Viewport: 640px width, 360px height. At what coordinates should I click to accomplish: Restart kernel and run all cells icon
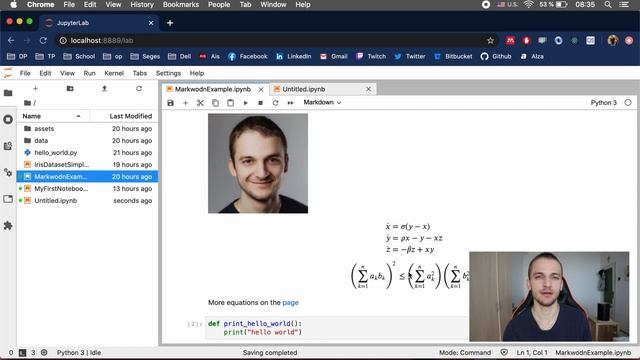point(290,103)
